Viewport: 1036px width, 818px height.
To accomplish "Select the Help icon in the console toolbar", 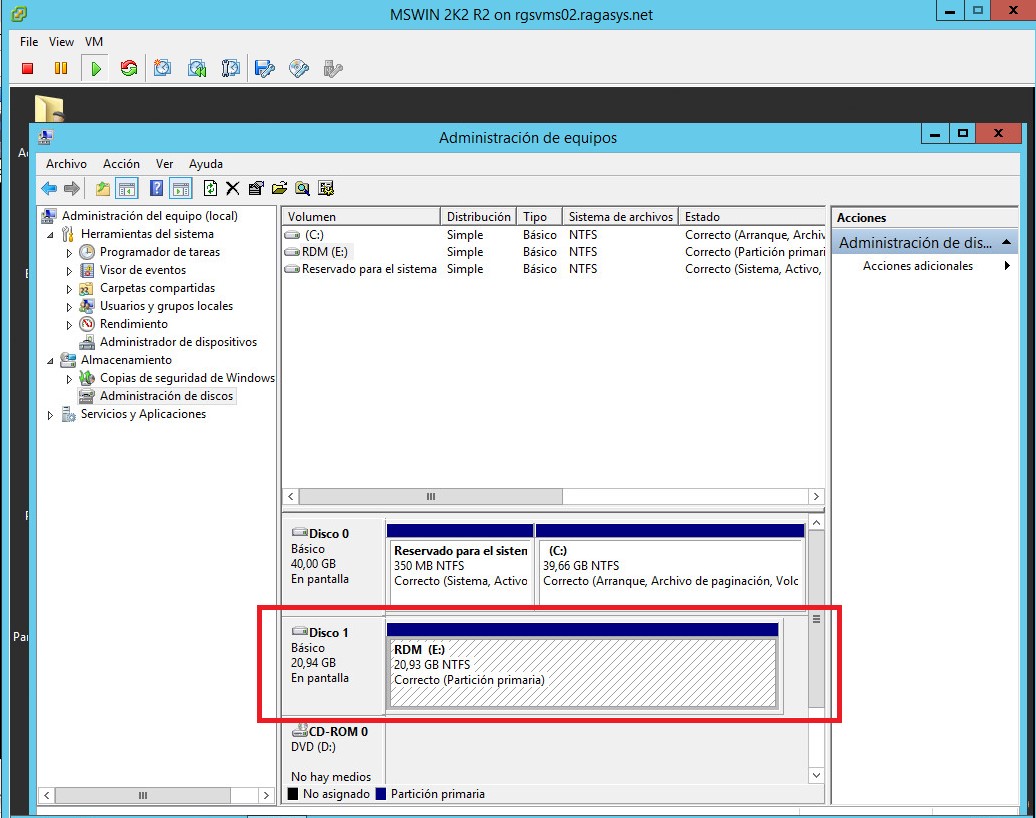I will tap(154, 188).
